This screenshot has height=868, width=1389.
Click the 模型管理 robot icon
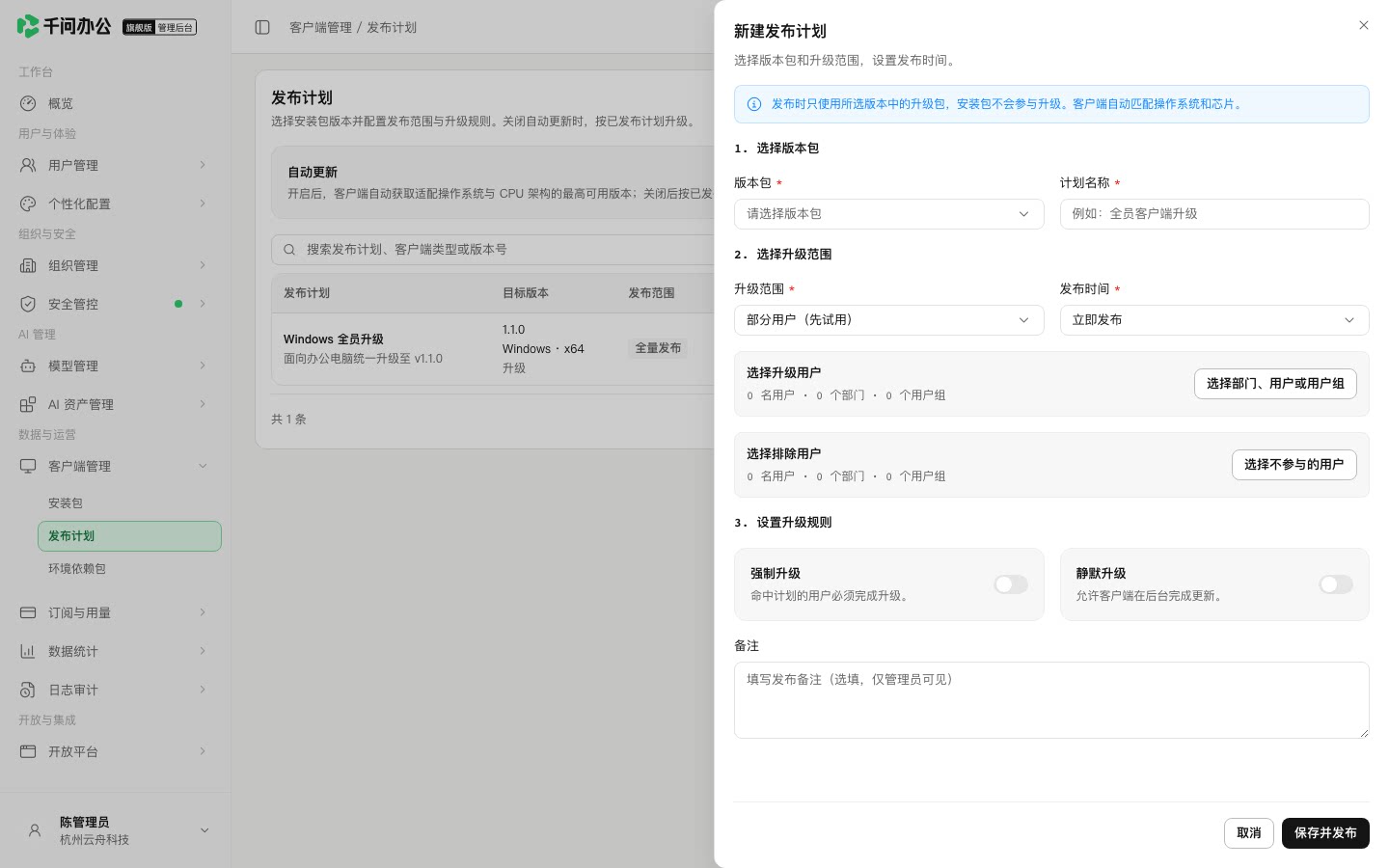[x=28, y=366]
